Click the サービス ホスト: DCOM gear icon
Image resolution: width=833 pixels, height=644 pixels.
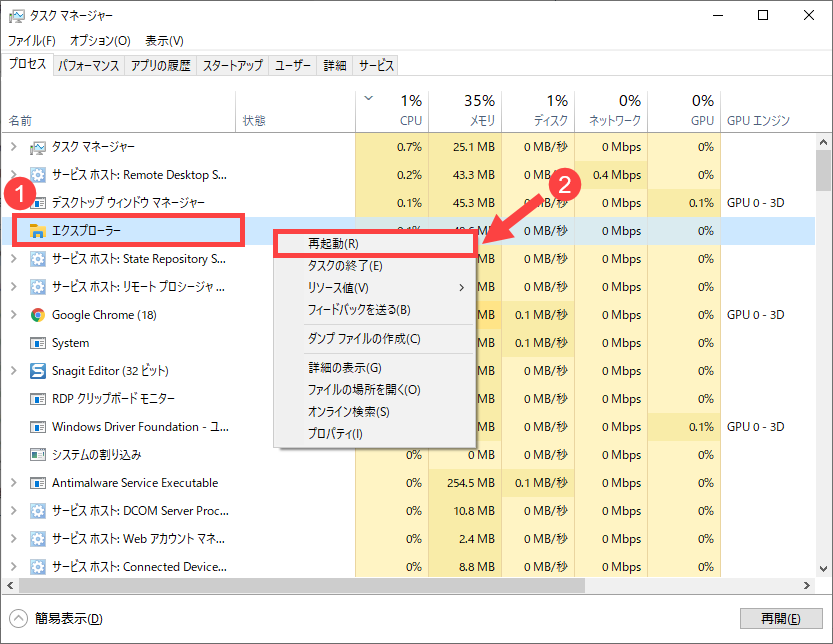pos(36,511)
